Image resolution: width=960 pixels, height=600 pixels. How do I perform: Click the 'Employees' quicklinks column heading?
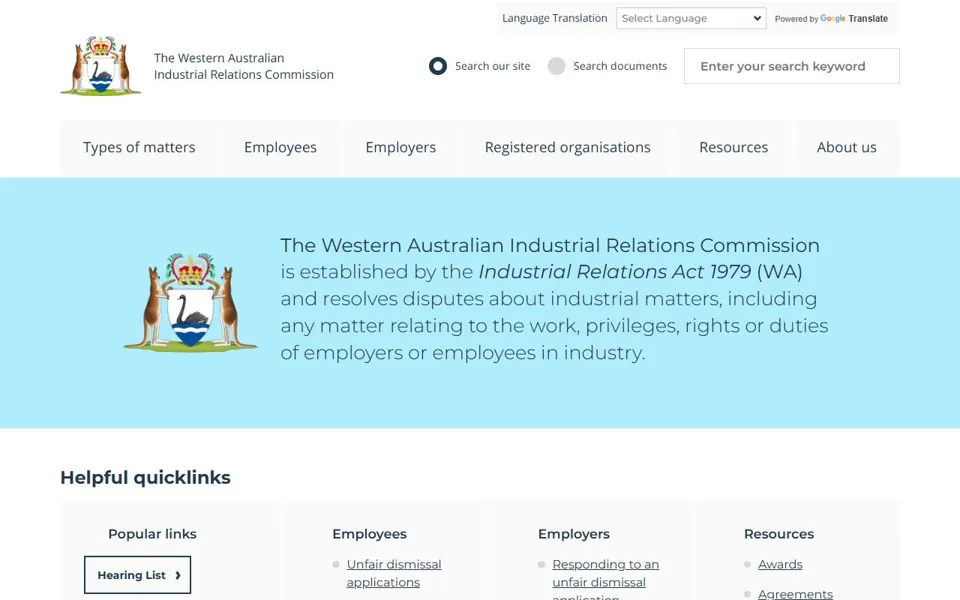[369, 534]
